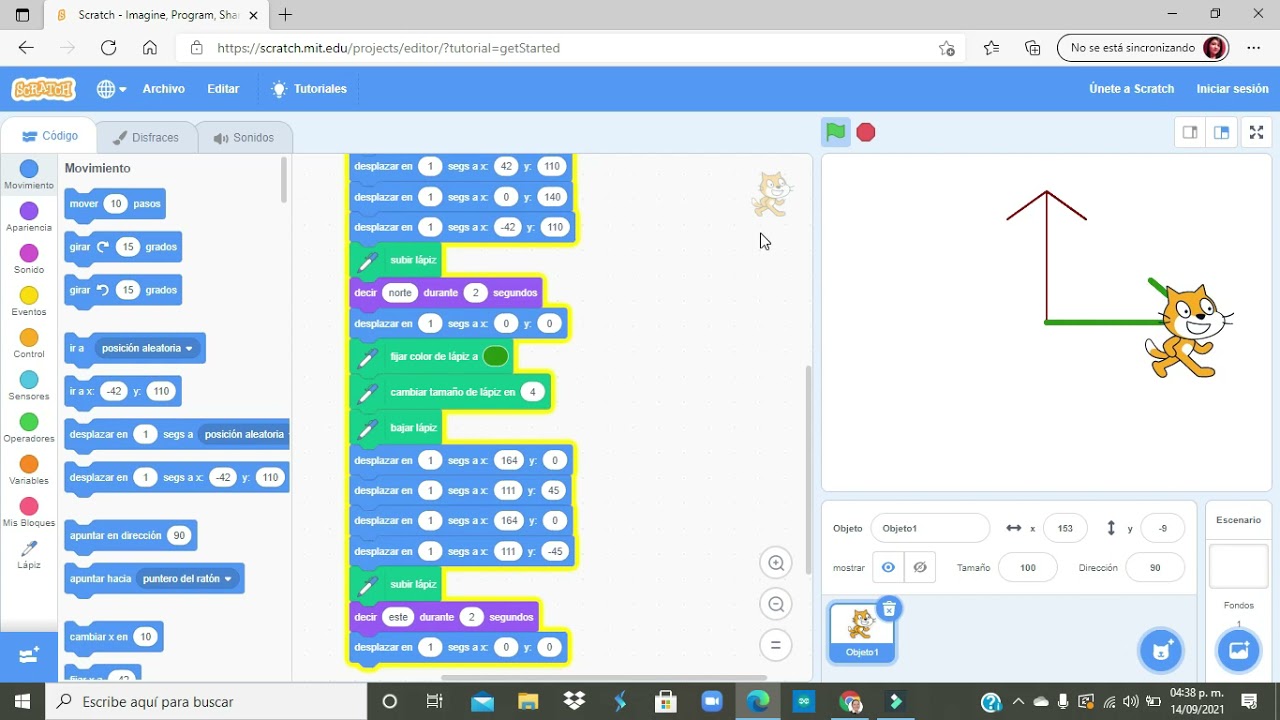1280x720 pixels.
Task: Open the posición aleatoria dropdown in 'ir a' block
Action: point(148,348)
